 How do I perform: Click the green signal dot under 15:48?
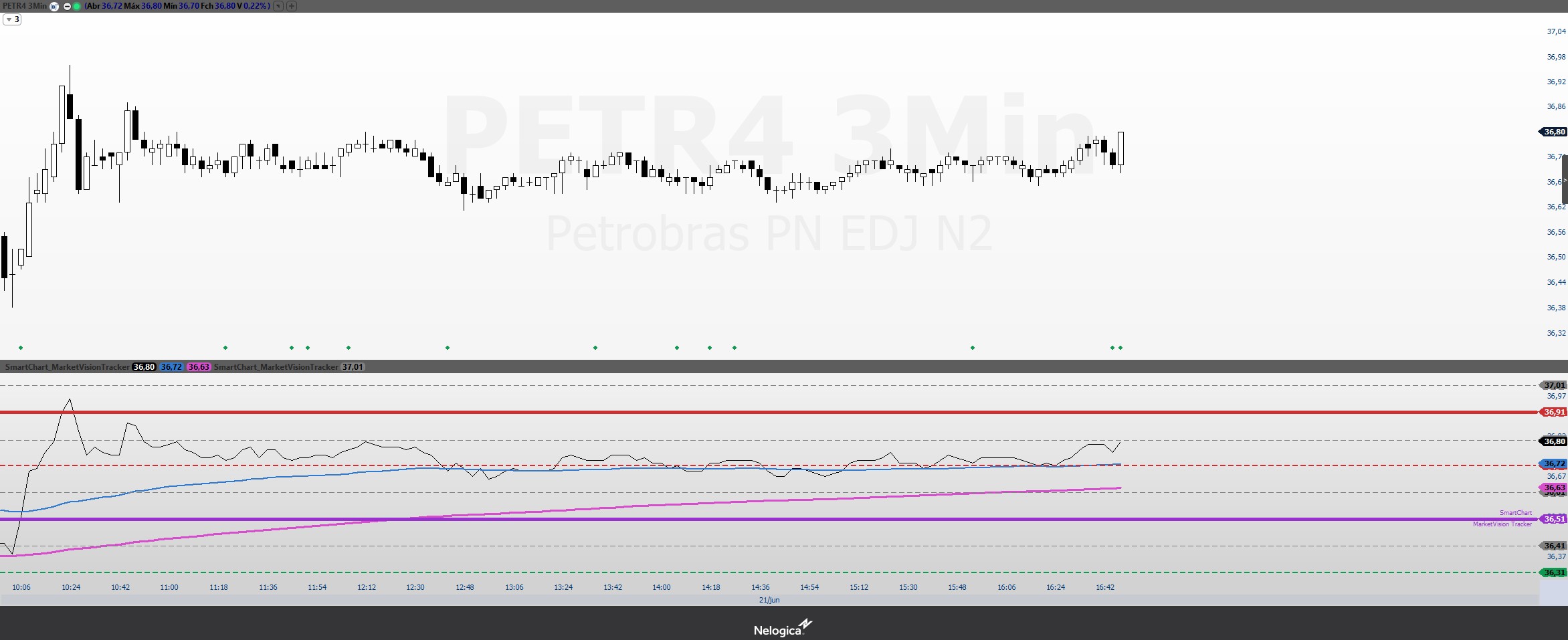[x=973, y=348]
